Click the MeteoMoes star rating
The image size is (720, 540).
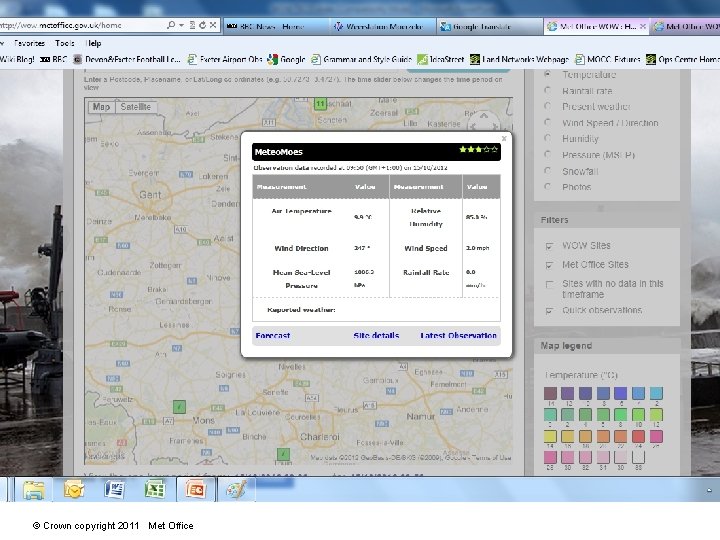pos(478,149)
